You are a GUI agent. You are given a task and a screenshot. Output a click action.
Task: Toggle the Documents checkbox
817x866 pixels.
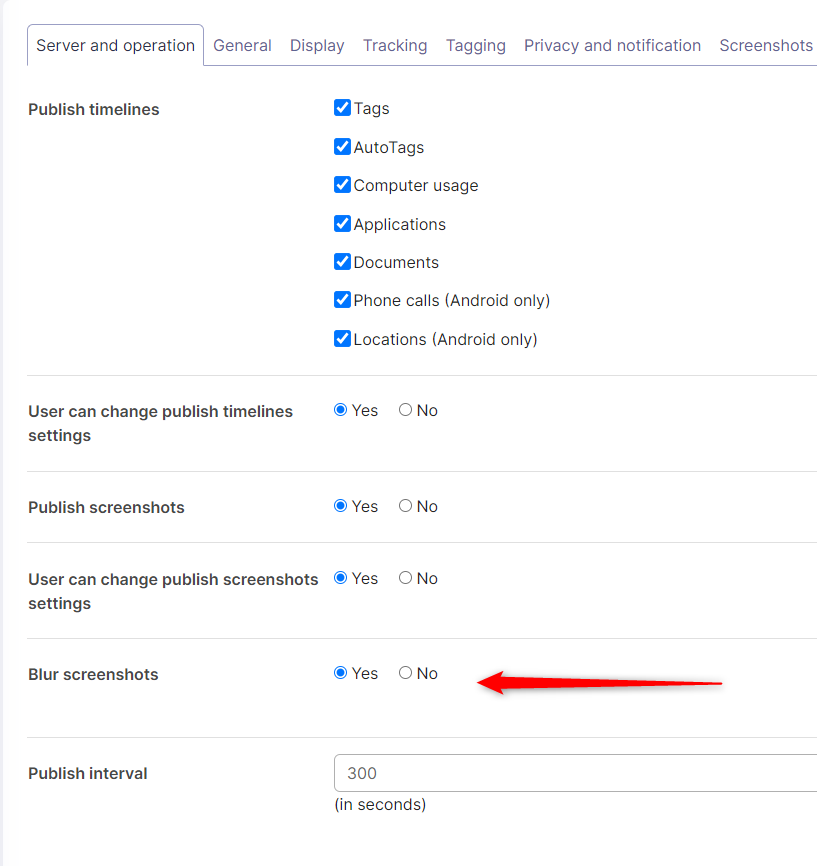pos(342,262)
